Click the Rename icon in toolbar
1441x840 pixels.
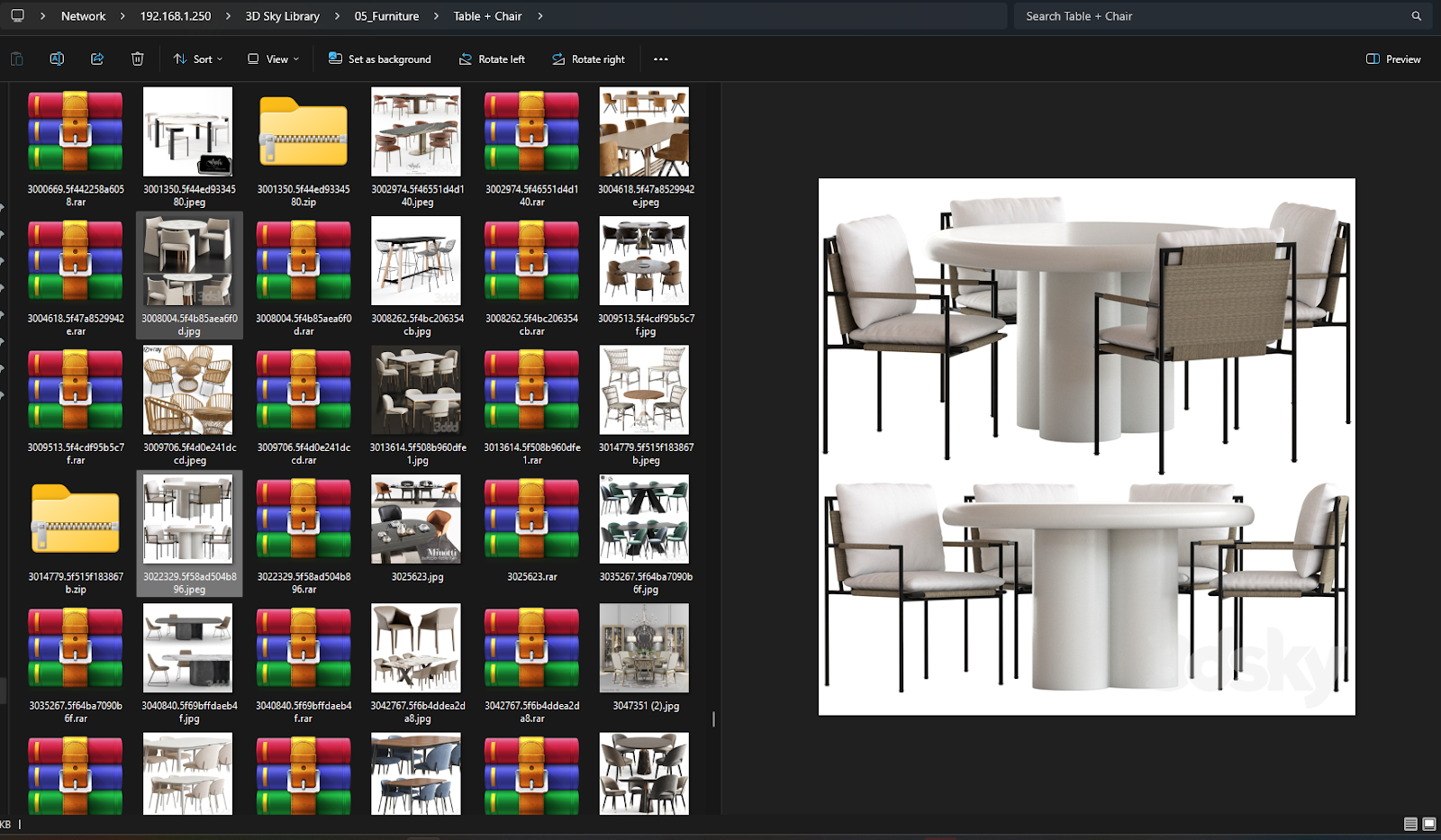click(x=57, y=59)
